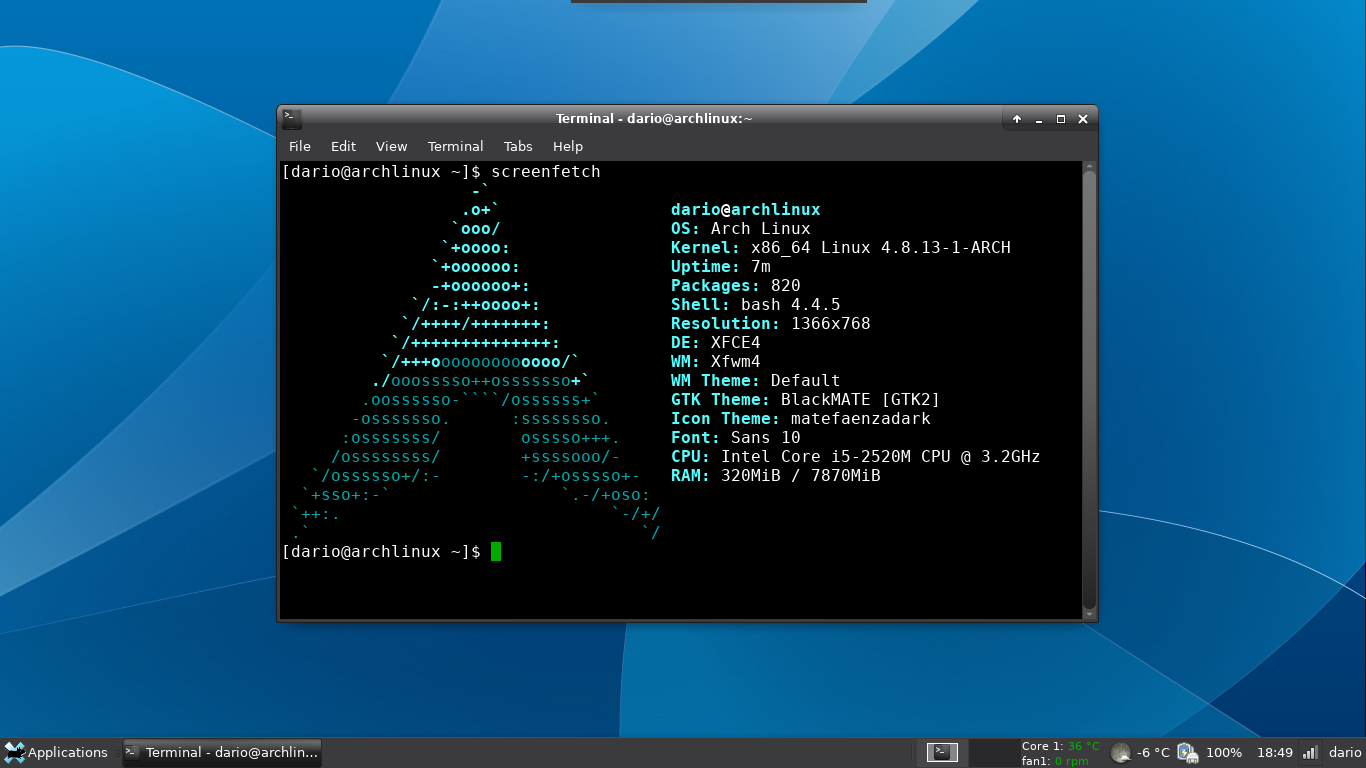Select the Terminal taskbar window button
This screenshot has height=768, width=1366.
222,752
